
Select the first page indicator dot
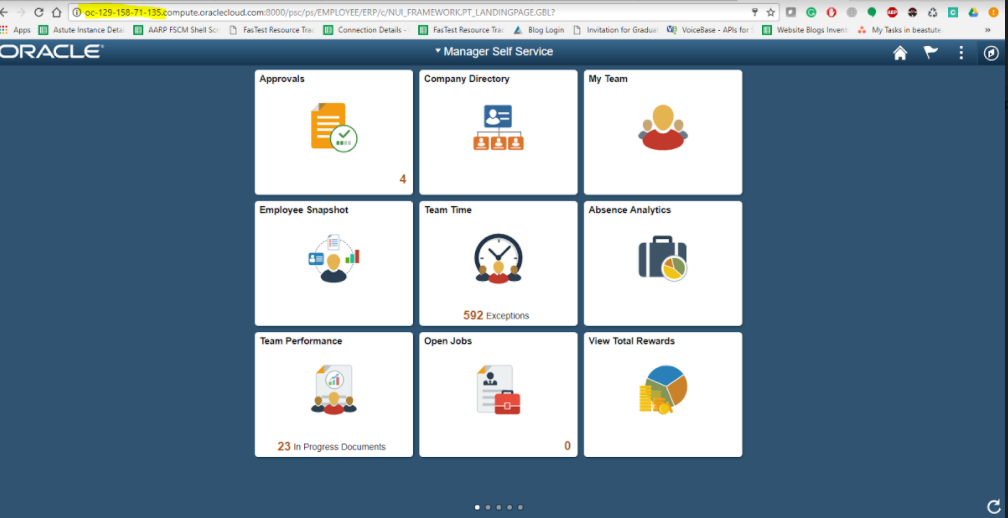[477, 507]
